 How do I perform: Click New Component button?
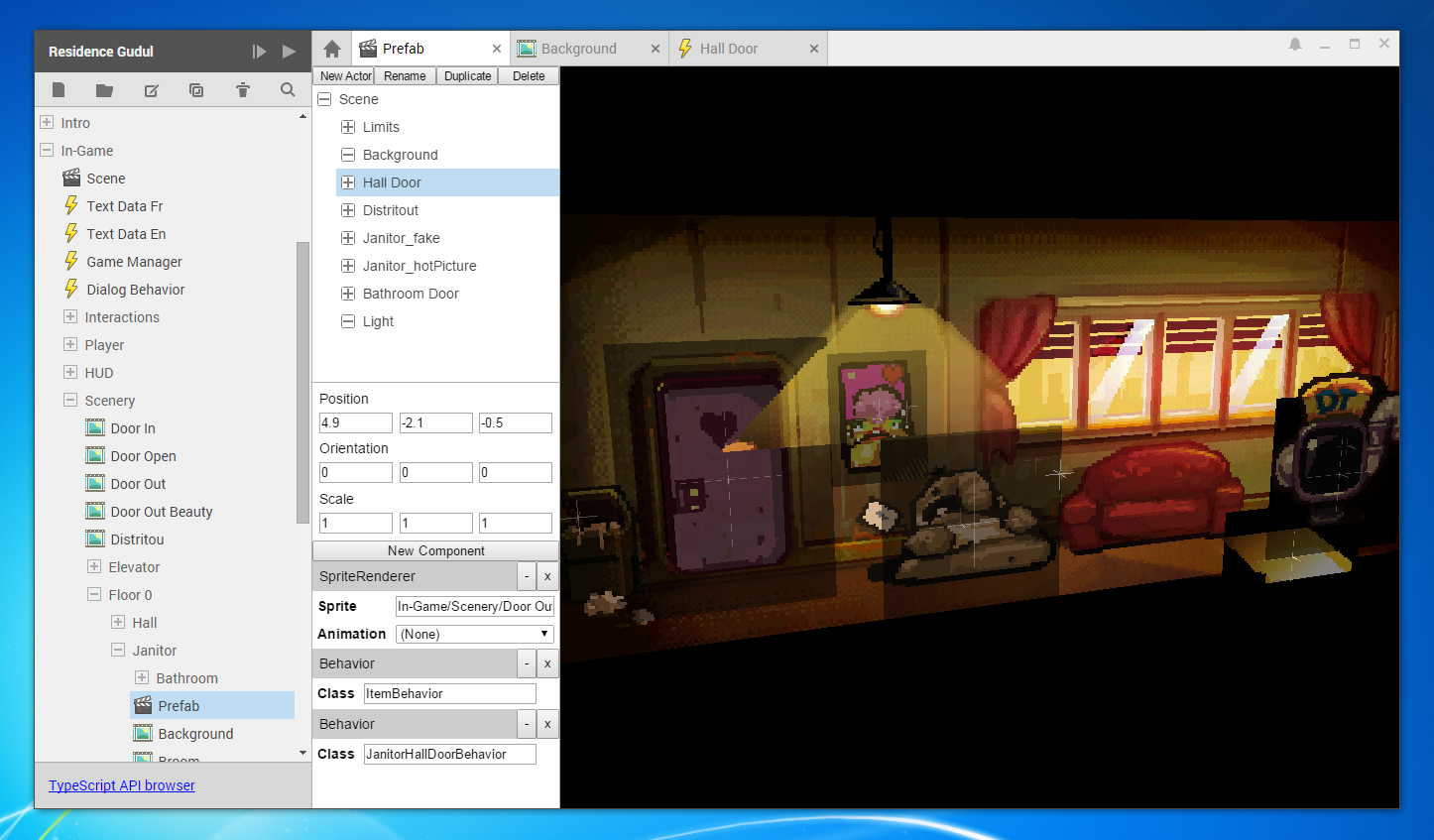(x=435, y=550)
